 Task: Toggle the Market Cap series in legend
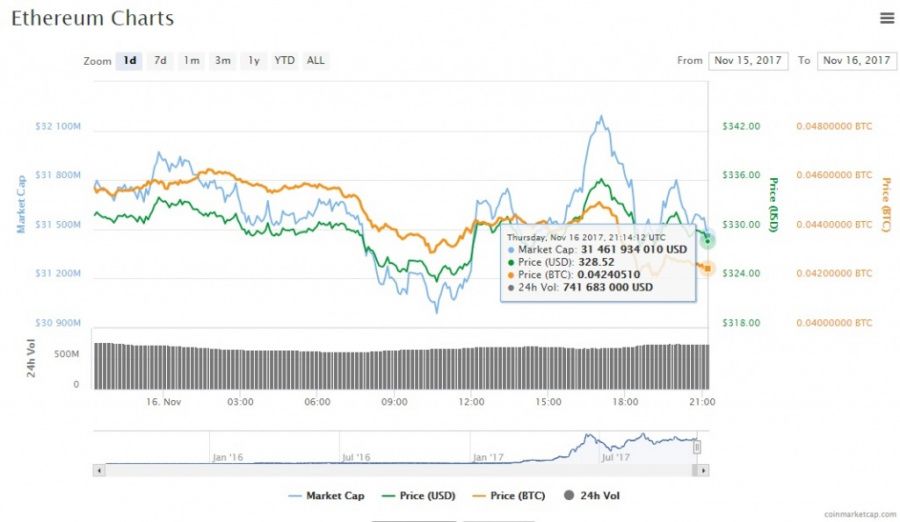(327, 496)
